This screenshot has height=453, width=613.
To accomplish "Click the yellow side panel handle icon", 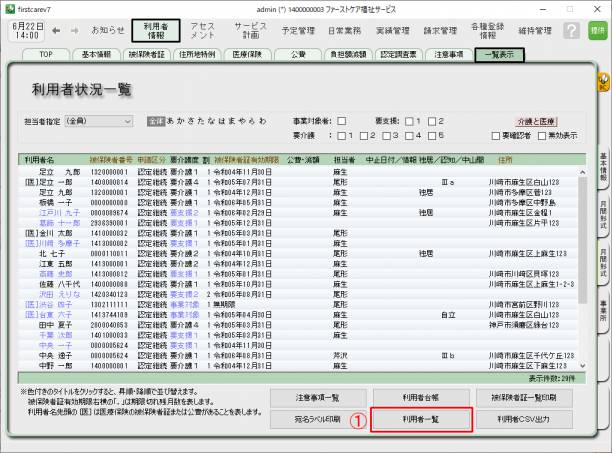I will (x=604, y=82).
